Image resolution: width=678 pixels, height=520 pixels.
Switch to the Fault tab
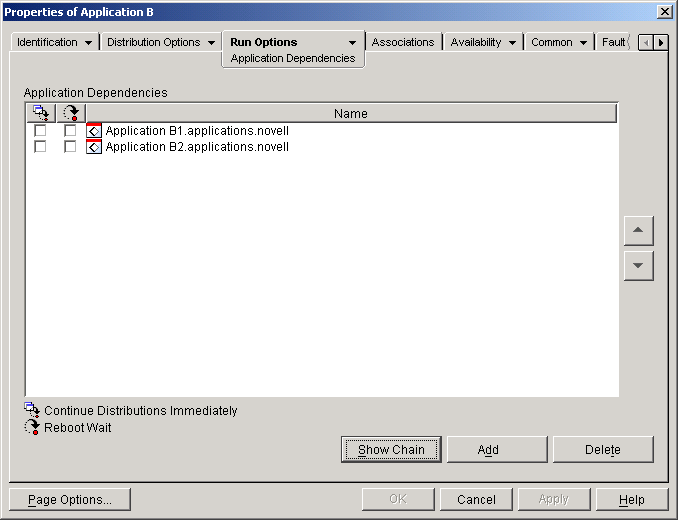point(613,42)
